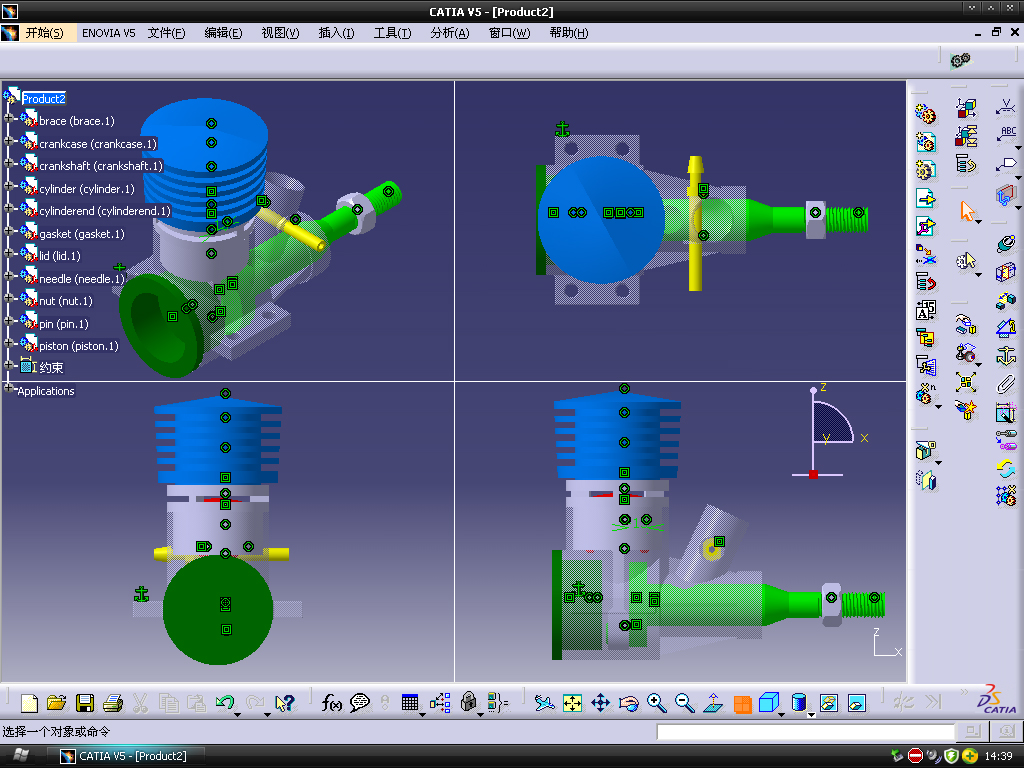The height and width of the screenshot is (768, 1024).
Task: Fit All In view
Action: click(572, 703)
